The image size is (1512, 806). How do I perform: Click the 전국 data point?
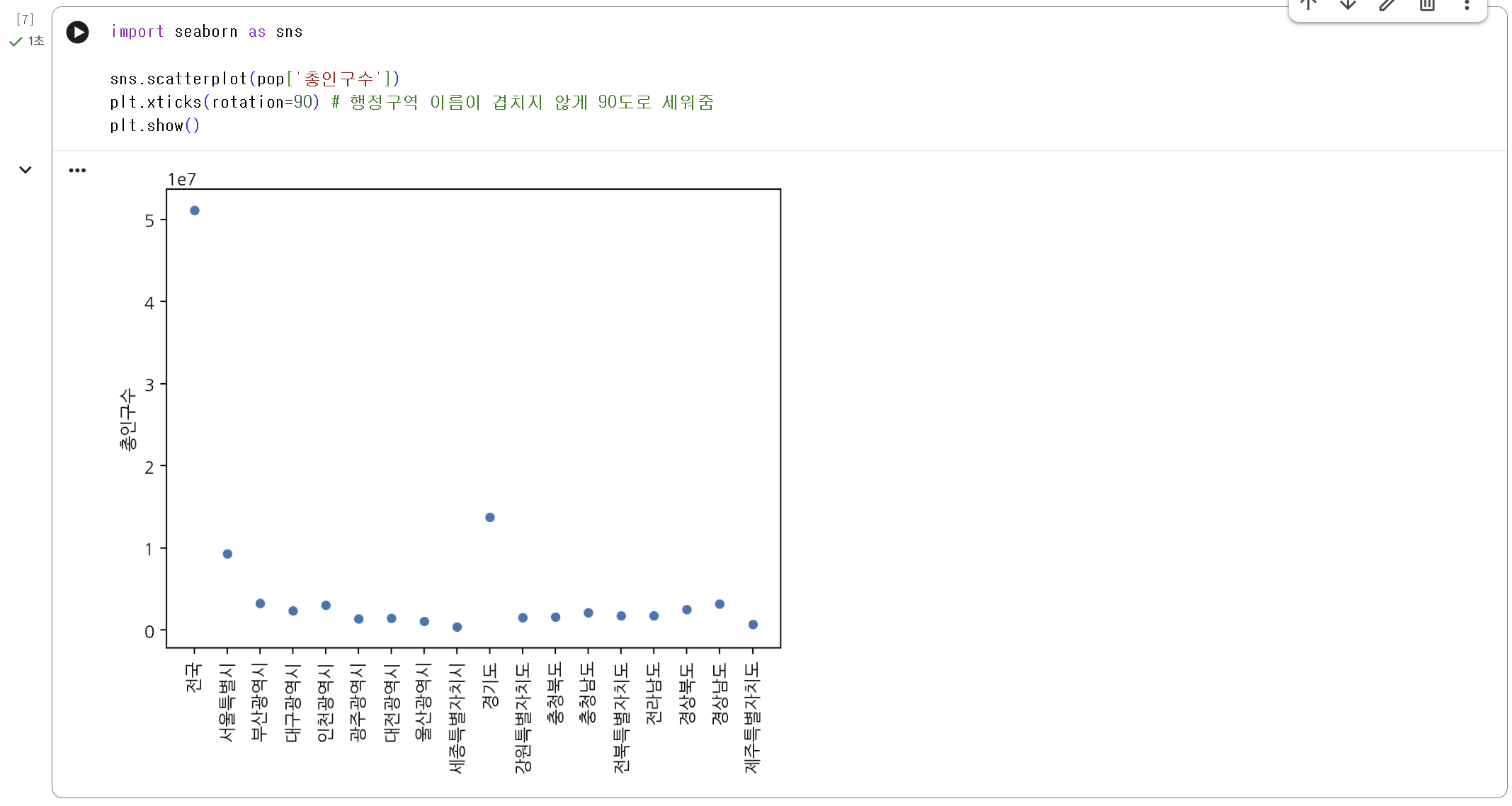point(195,210)
